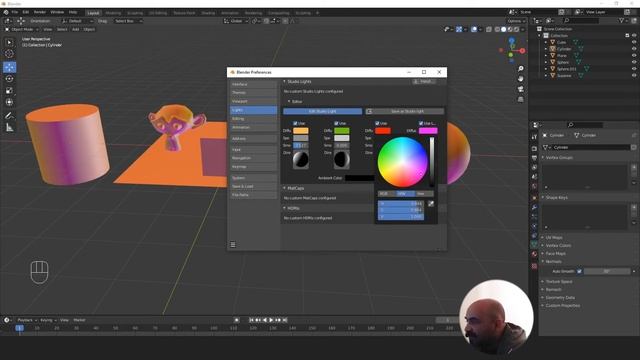Switch to rendered viewport shading
Screen dimensions: 640x360
(517, 29)
